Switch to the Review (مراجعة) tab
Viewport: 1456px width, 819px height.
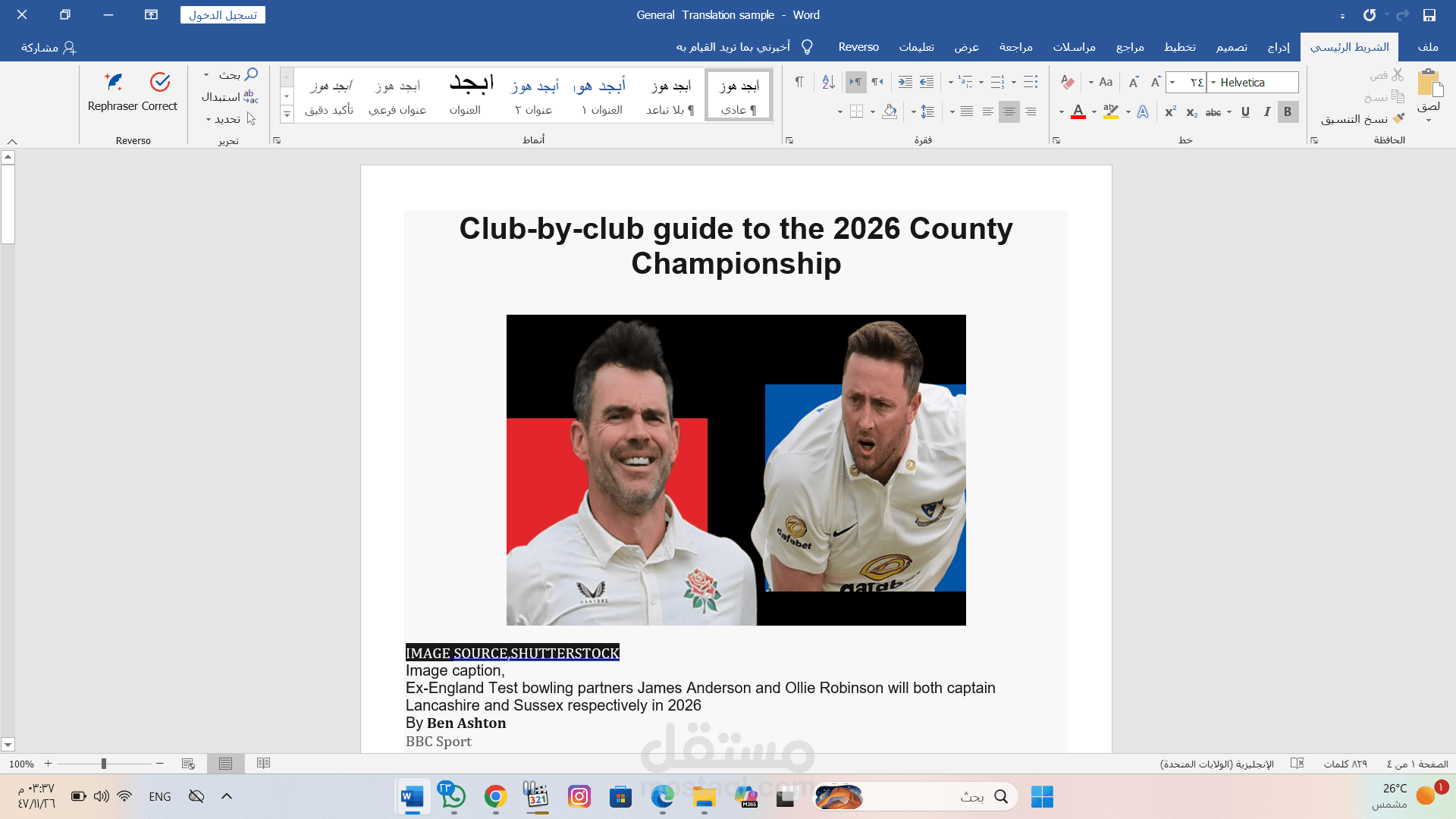pos(1015,47)
